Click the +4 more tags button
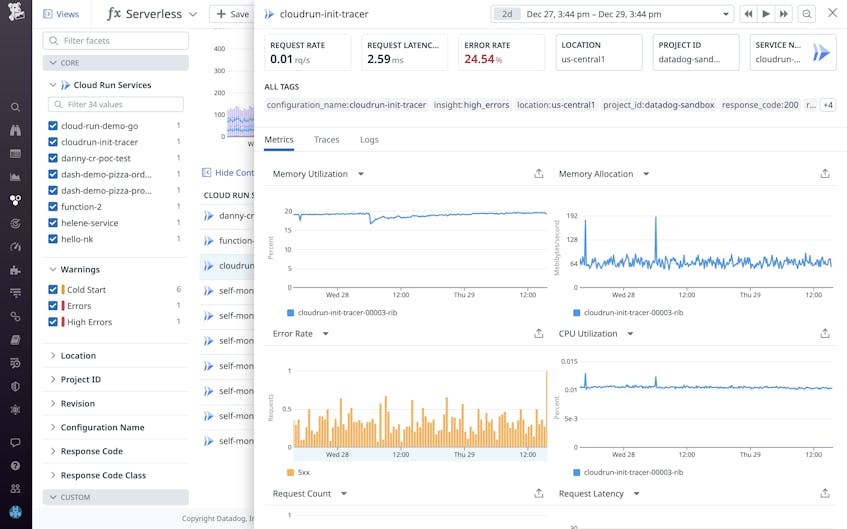The image size is (847, 529). tap(828, 105)
